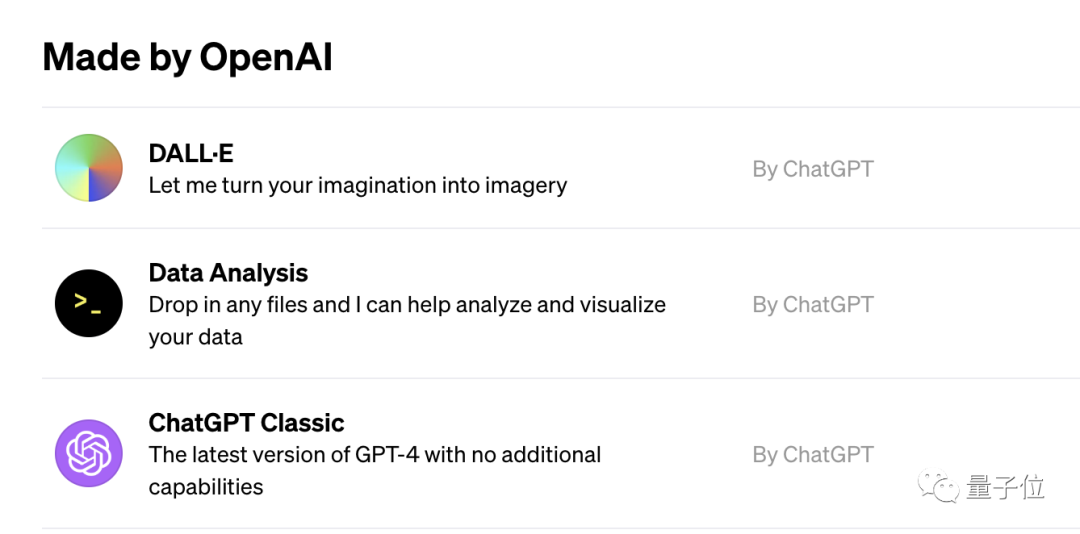Click 'By ChatGPT' in the Data Analysis row
Viewport: 1080px width, 534px height.
[x=813, y=304]
